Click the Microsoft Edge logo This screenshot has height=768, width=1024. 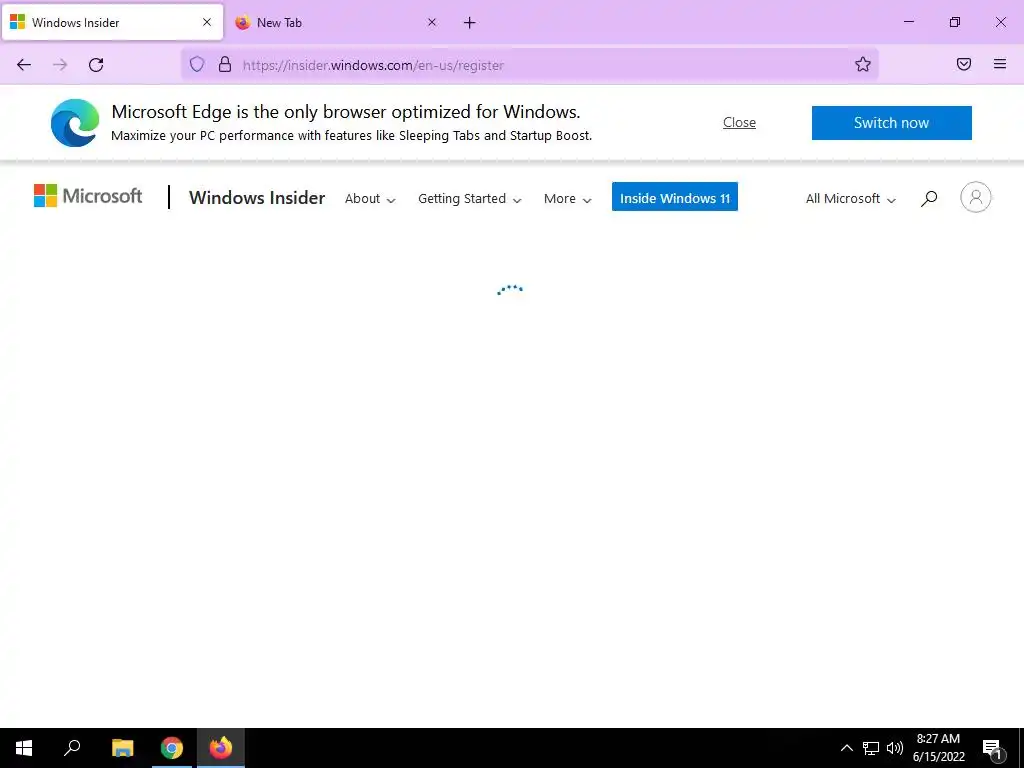[75, 123]
